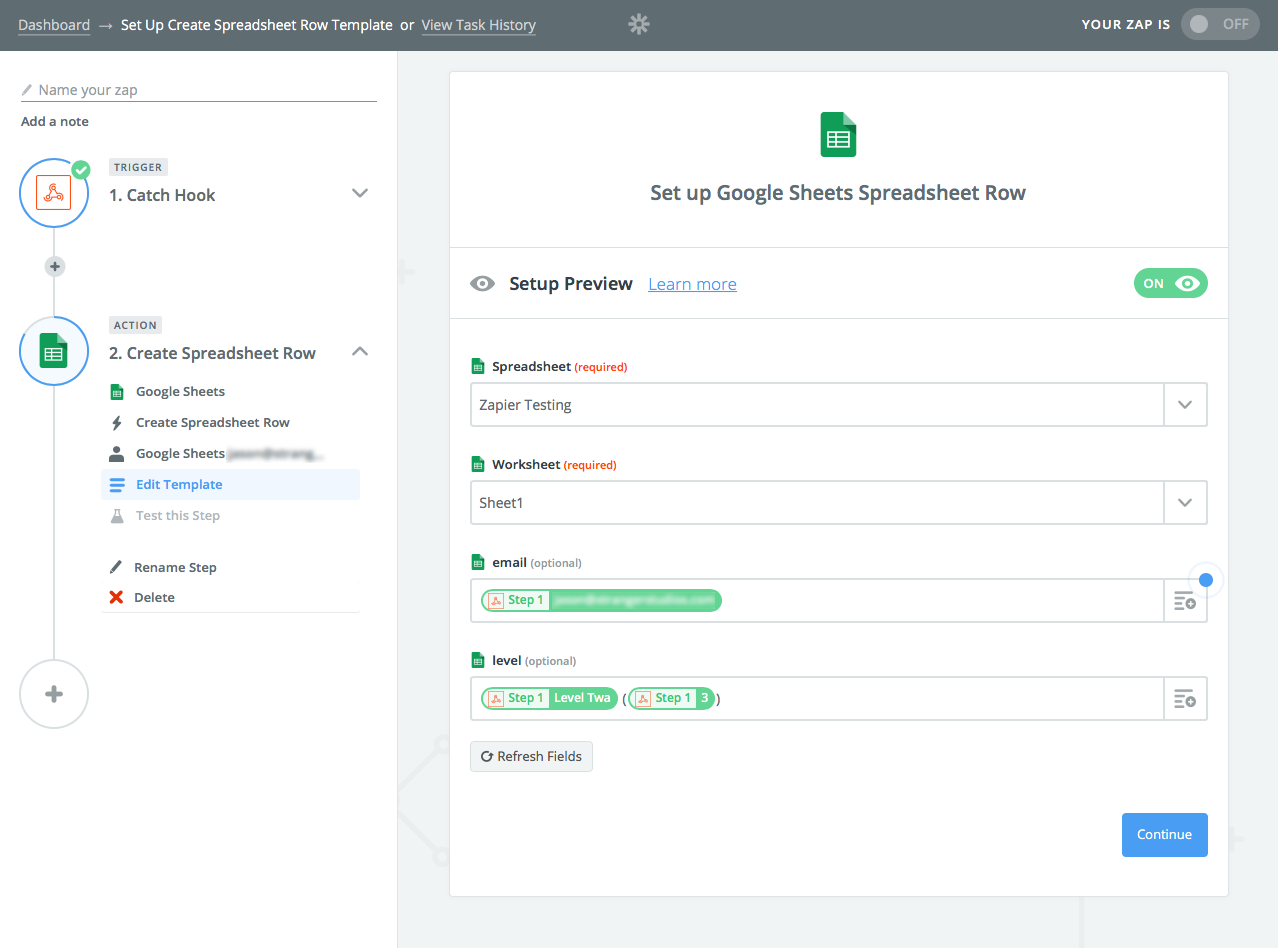
Task: Click the person account icon
Action: (116, 454)
